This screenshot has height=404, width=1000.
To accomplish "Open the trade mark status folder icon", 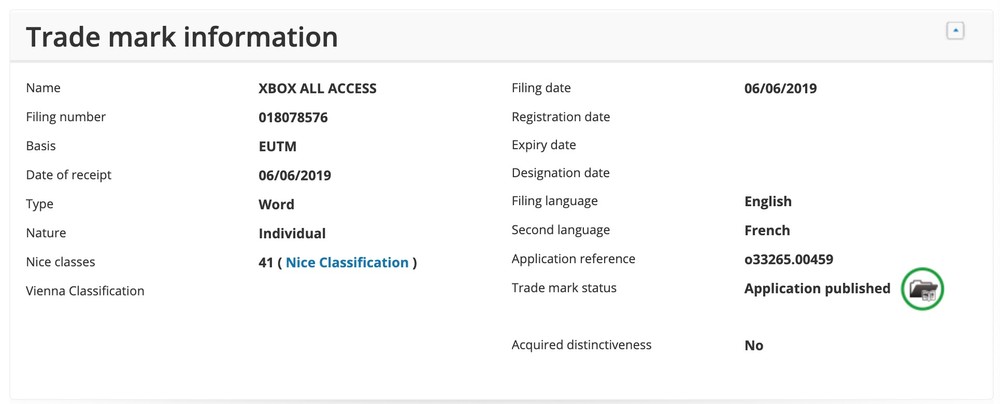I will click(923, 289).
